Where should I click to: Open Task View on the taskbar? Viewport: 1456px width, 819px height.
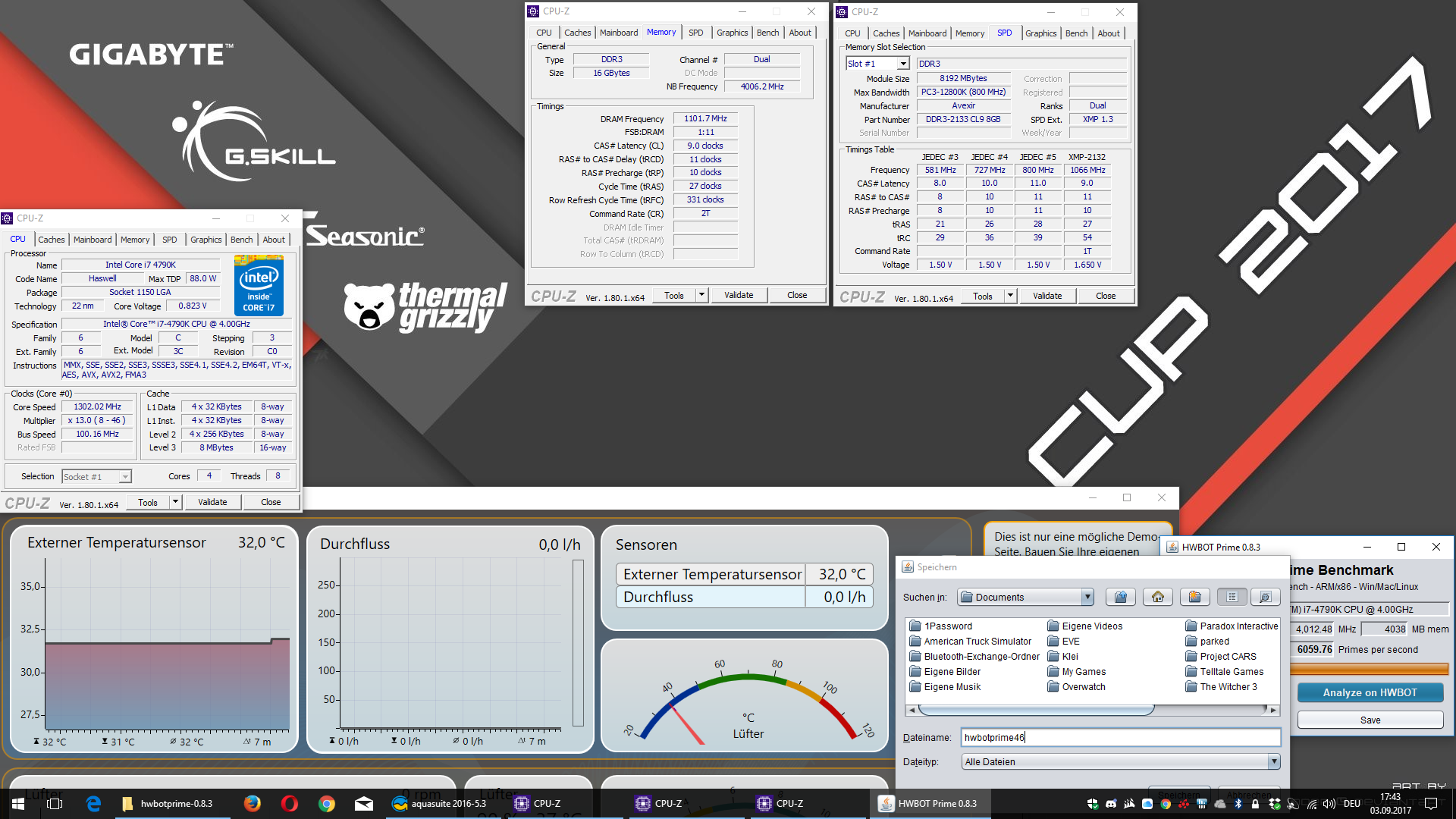pyautogui.click(x=55, y=803)
